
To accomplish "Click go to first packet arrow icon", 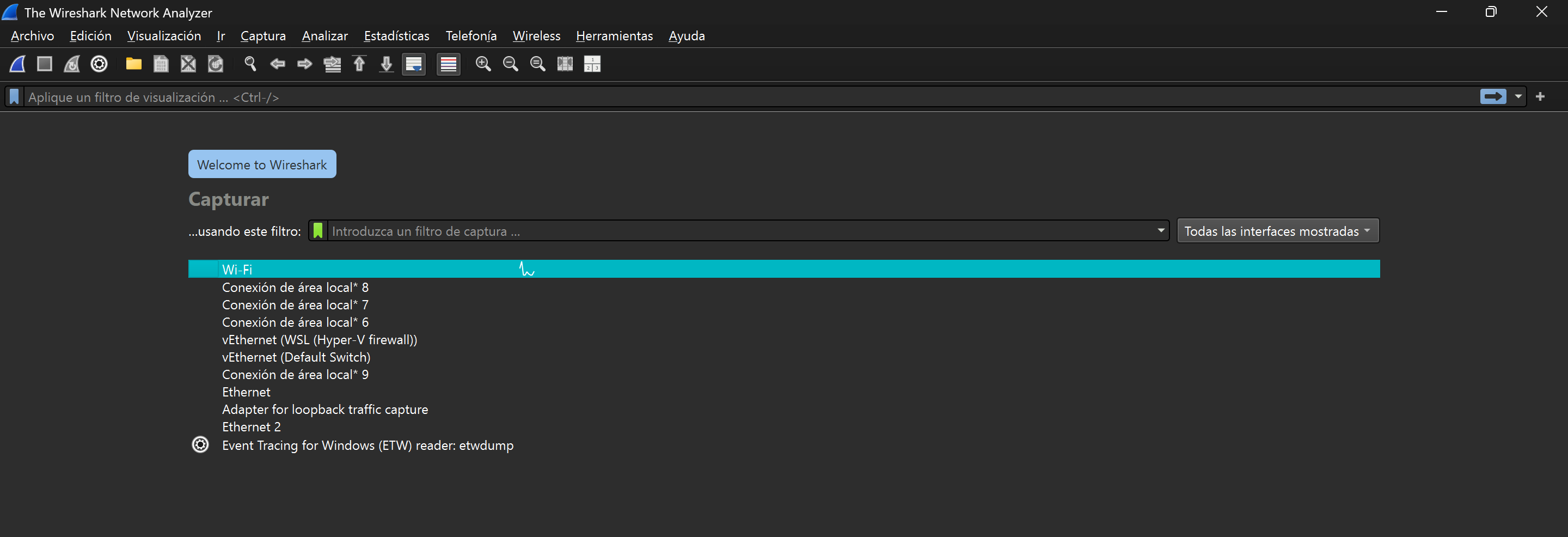I will tap(359, 64).
